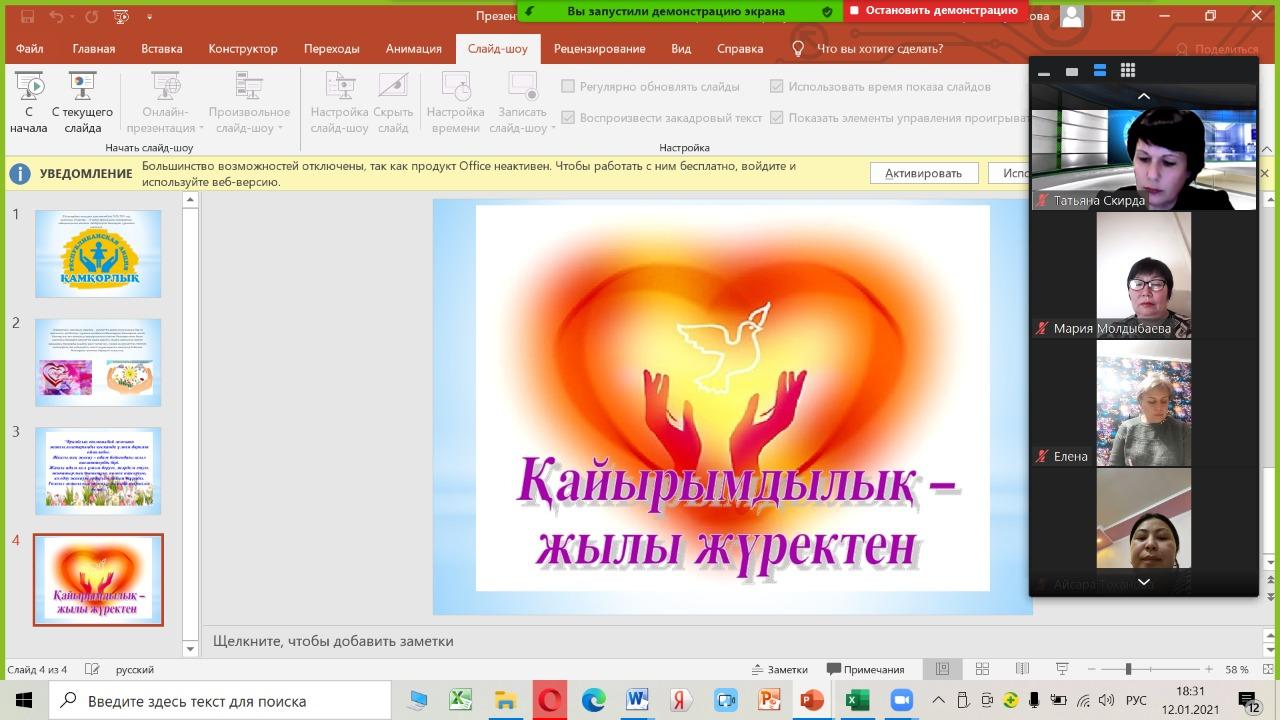Click the Hide slide (Скрыть слайд) icon
The image size is (1280, 720).
click(x=393, y=102)
